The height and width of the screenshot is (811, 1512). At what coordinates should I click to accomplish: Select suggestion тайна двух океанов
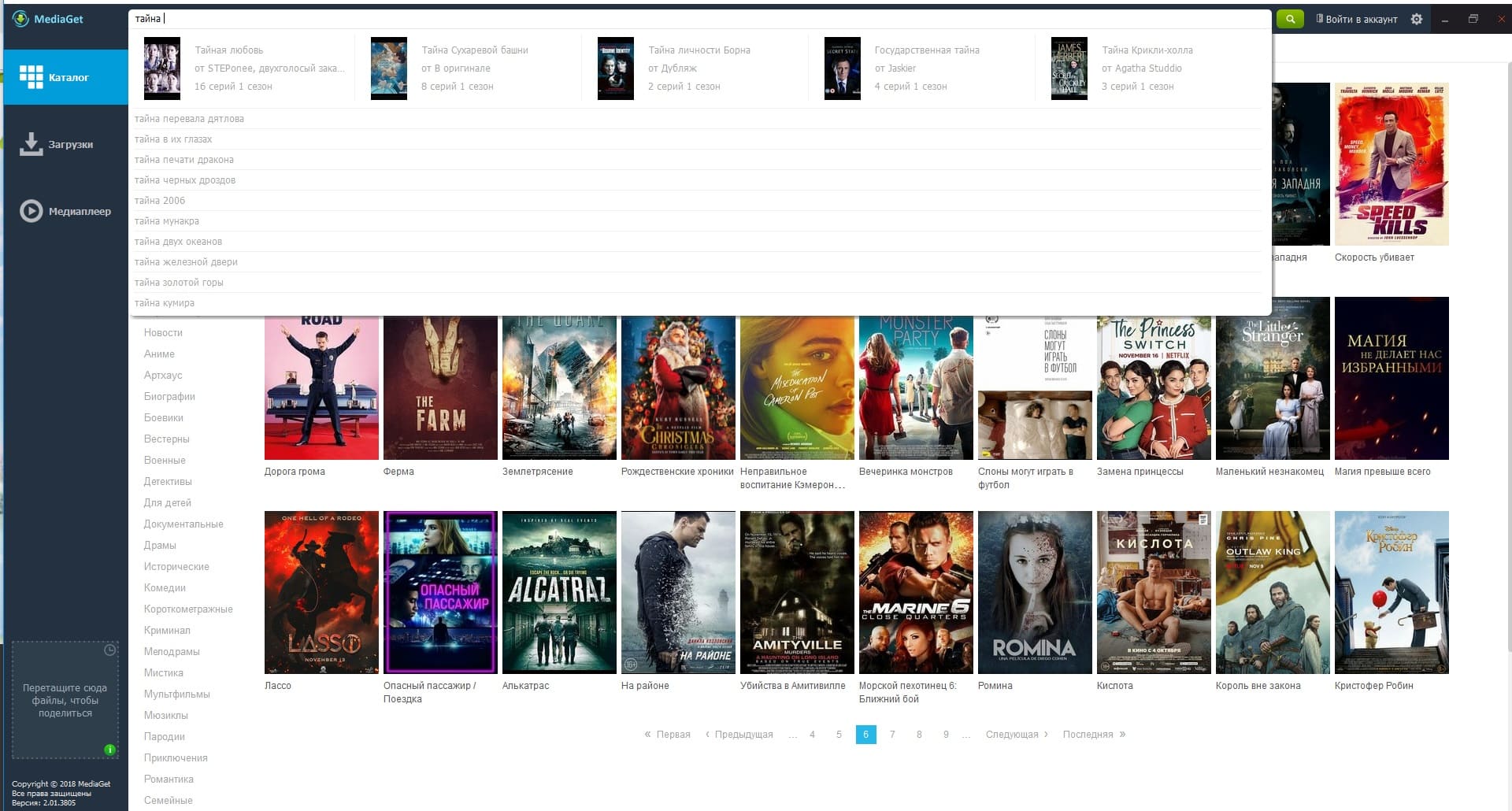(699, 242)
